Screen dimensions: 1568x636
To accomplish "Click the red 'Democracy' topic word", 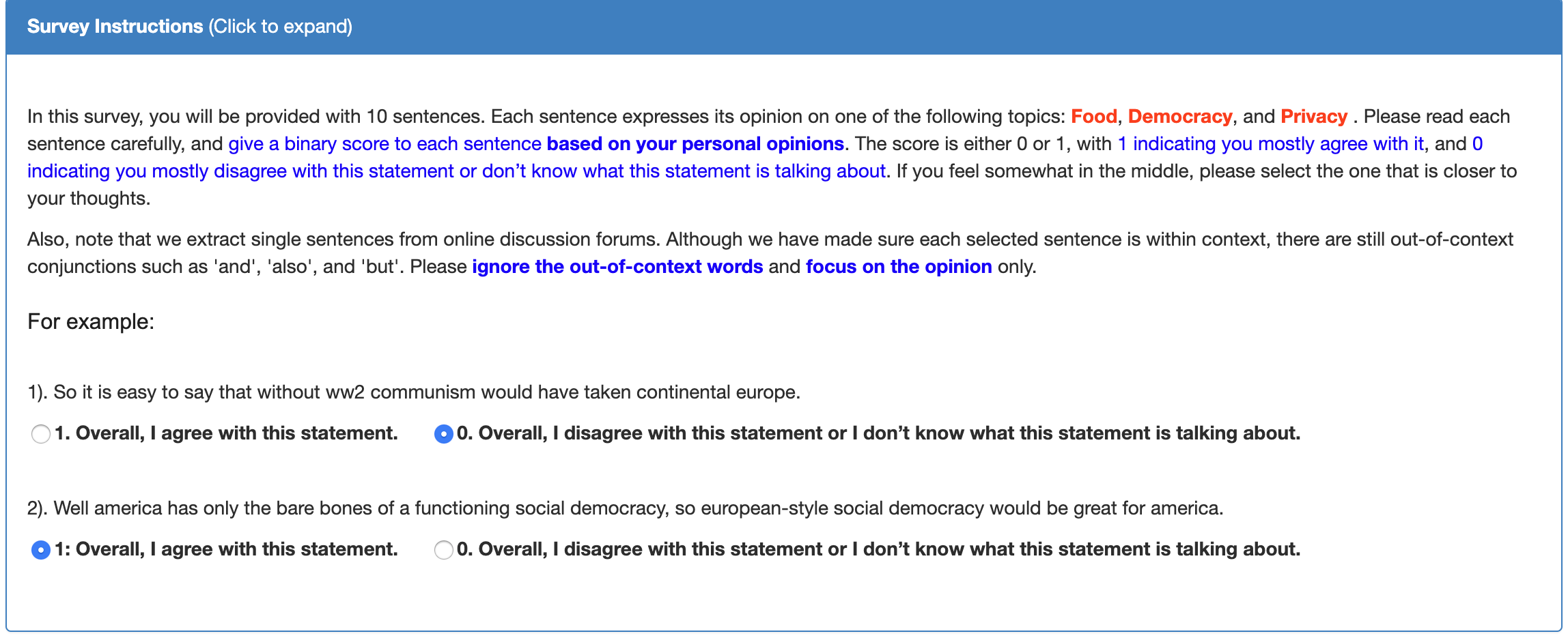I will coord(1179,117).
